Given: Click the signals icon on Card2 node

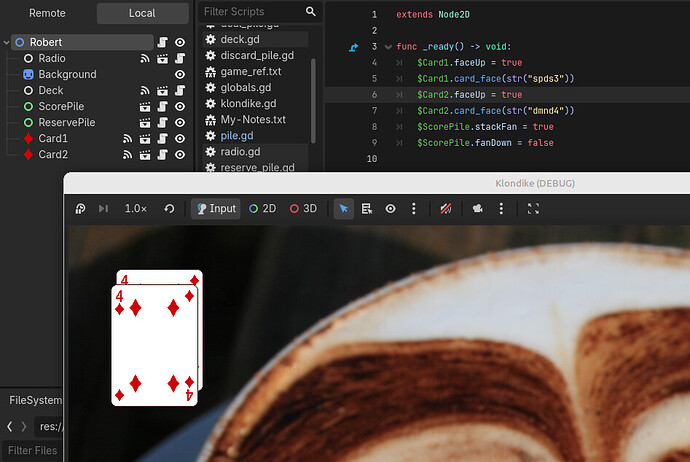Looking at the screenshot, I should pyautogui.click(x=127, y=154).
